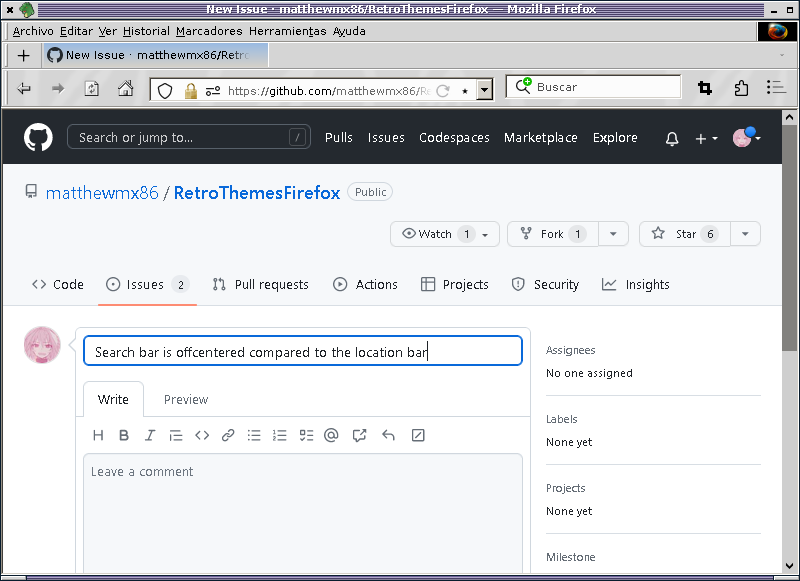Focus the issue title field

coord(303,350)
